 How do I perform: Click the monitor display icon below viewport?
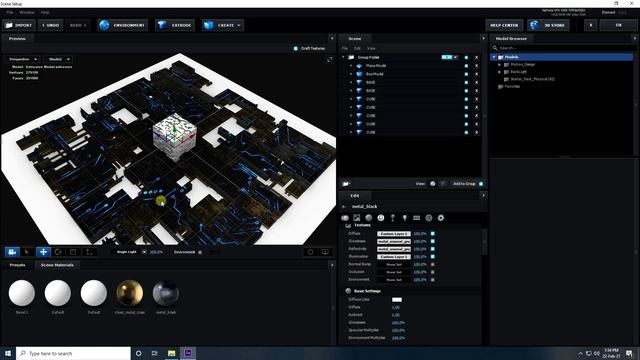[325, 252]
